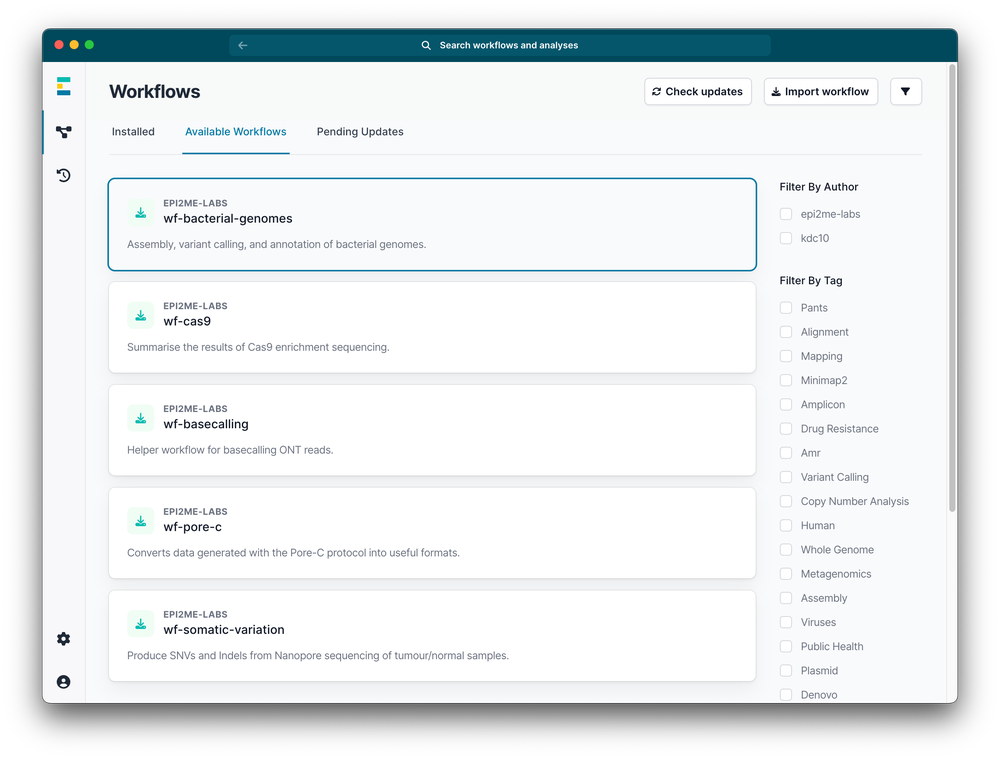1000x759 pixels.
Task: Check the epi2me-labs author filter
Action: tap(786, 214)
